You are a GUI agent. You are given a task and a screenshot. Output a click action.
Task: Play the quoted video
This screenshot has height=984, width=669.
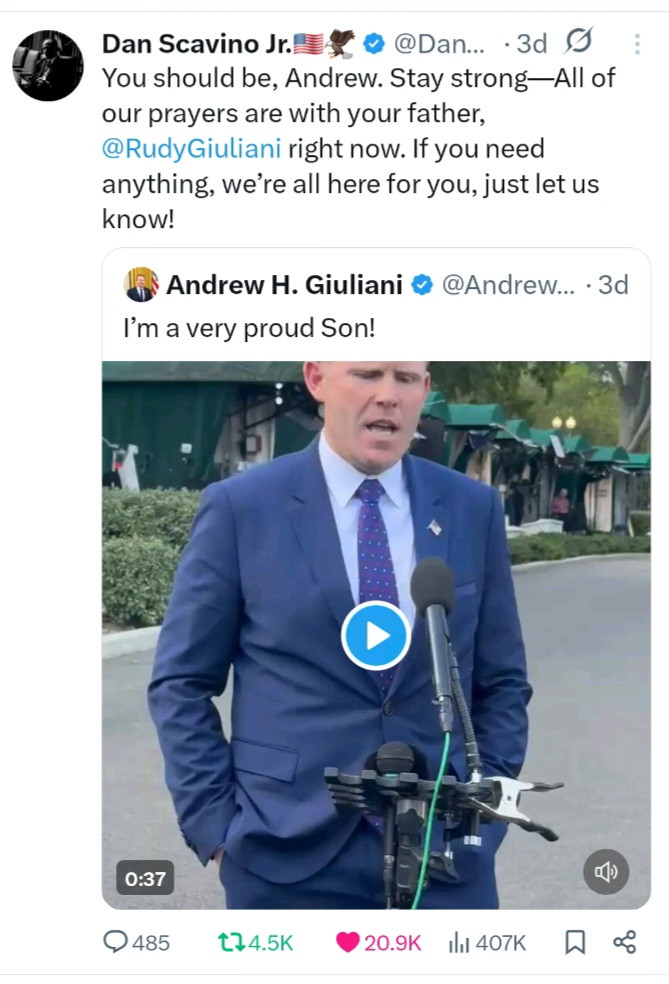(375, 635)
